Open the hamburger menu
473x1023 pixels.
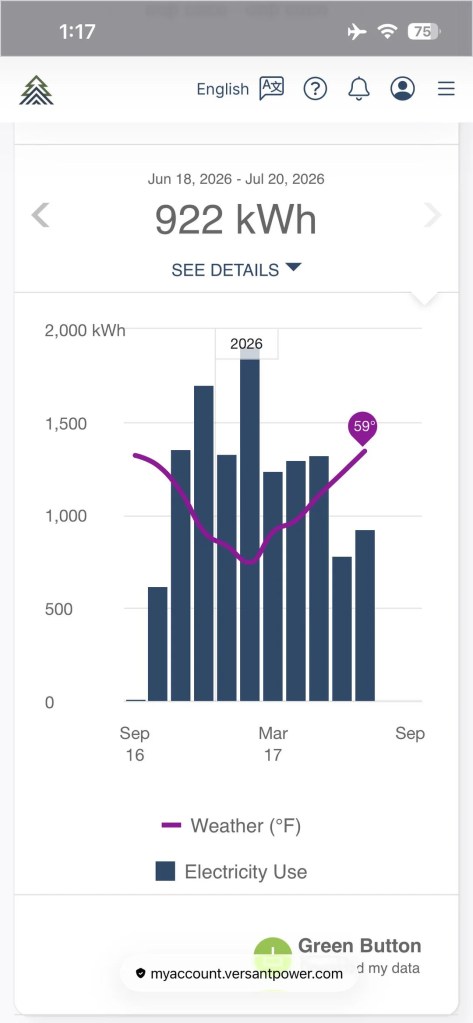[x=446, y=88]
